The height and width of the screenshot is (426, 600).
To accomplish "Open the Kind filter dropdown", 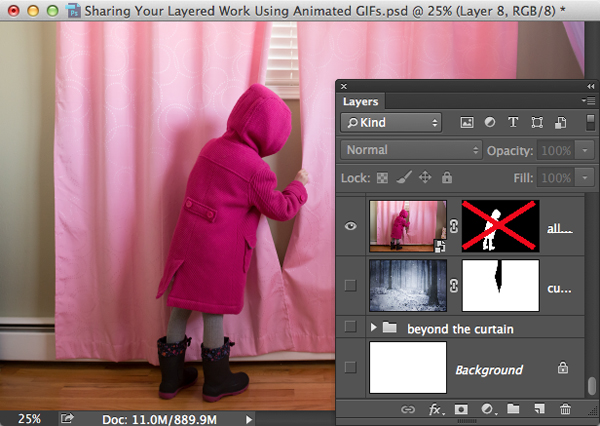I will point(391,122).
